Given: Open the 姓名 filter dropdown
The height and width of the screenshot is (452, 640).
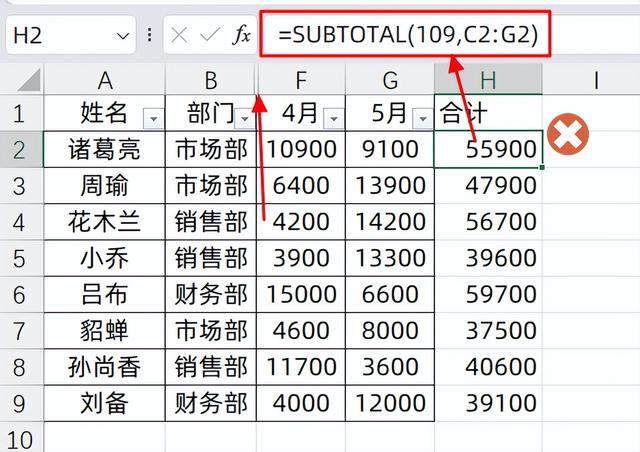Looking at the screenshot, I should [153, 119].
